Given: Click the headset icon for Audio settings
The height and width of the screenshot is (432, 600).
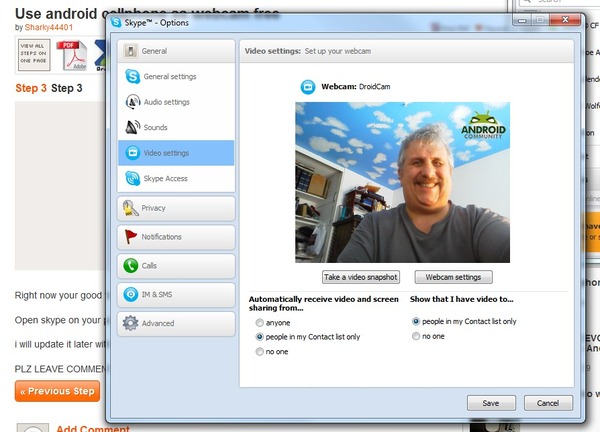Looking at the screenshot, I should coord(133,102).
